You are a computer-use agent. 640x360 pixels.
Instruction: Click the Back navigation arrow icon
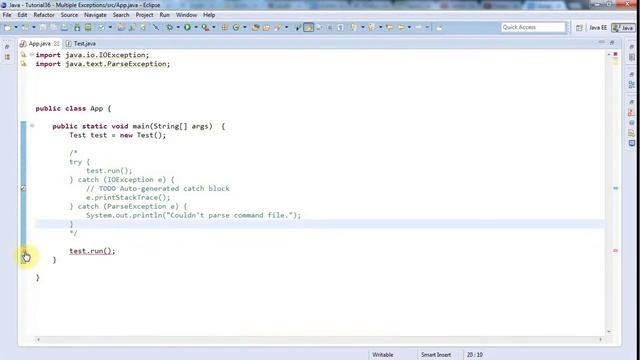pyautogui.click(x=401, y=27)
